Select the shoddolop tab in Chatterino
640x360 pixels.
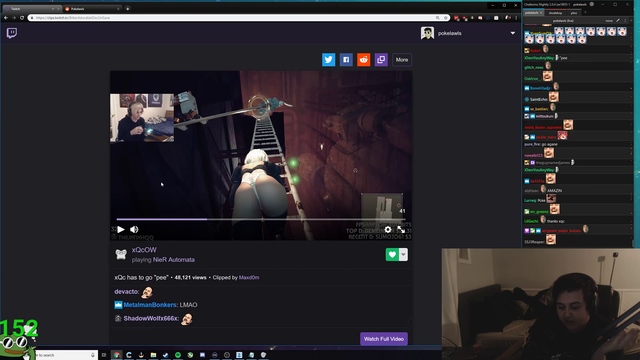click(555, 13)
